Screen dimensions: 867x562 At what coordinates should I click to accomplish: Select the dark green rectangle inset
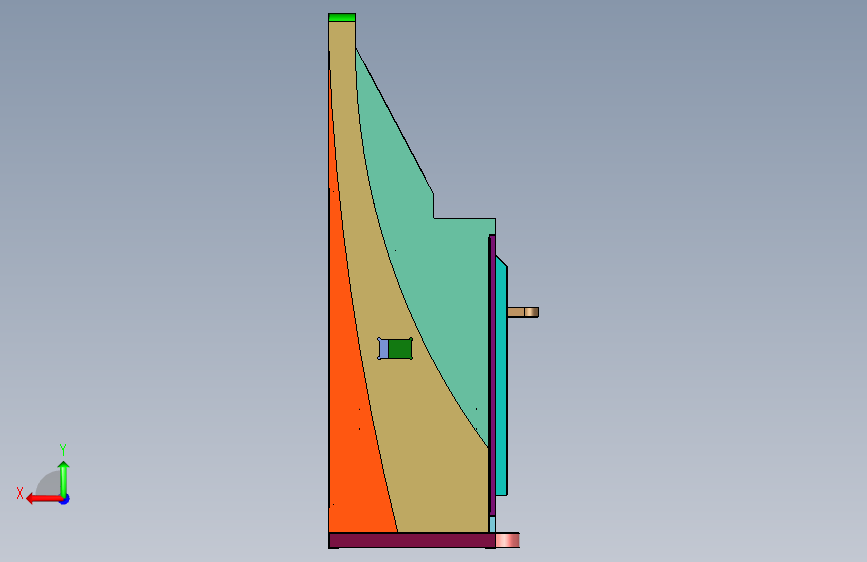(400, 349)
